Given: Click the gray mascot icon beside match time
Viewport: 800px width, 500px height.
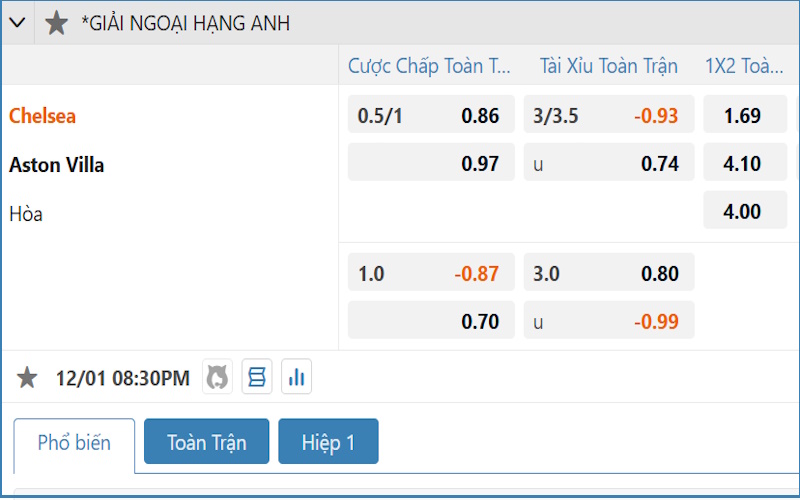Looking at the screenshot, I should 217,377.
